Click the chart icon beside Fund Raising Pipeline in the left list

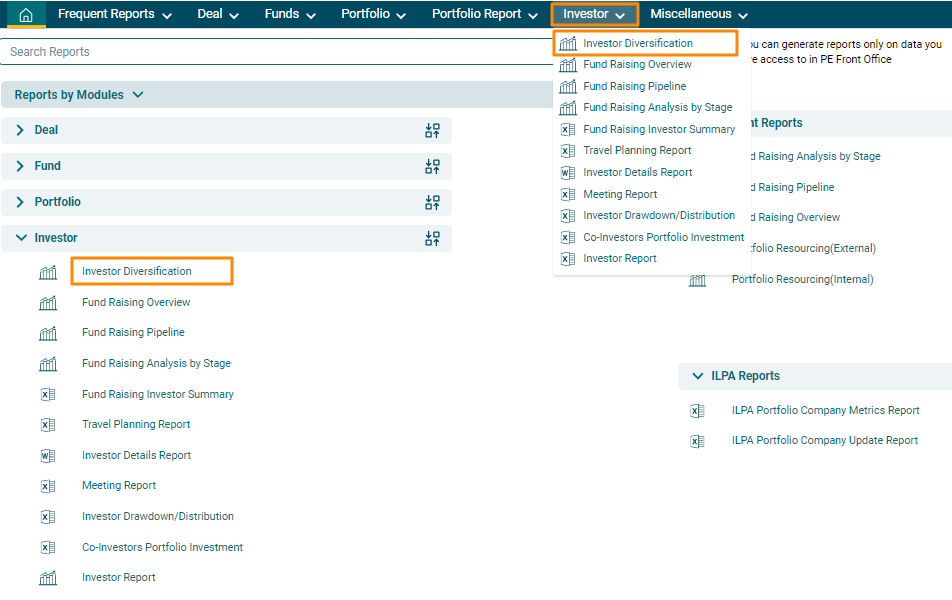point(48,333)
